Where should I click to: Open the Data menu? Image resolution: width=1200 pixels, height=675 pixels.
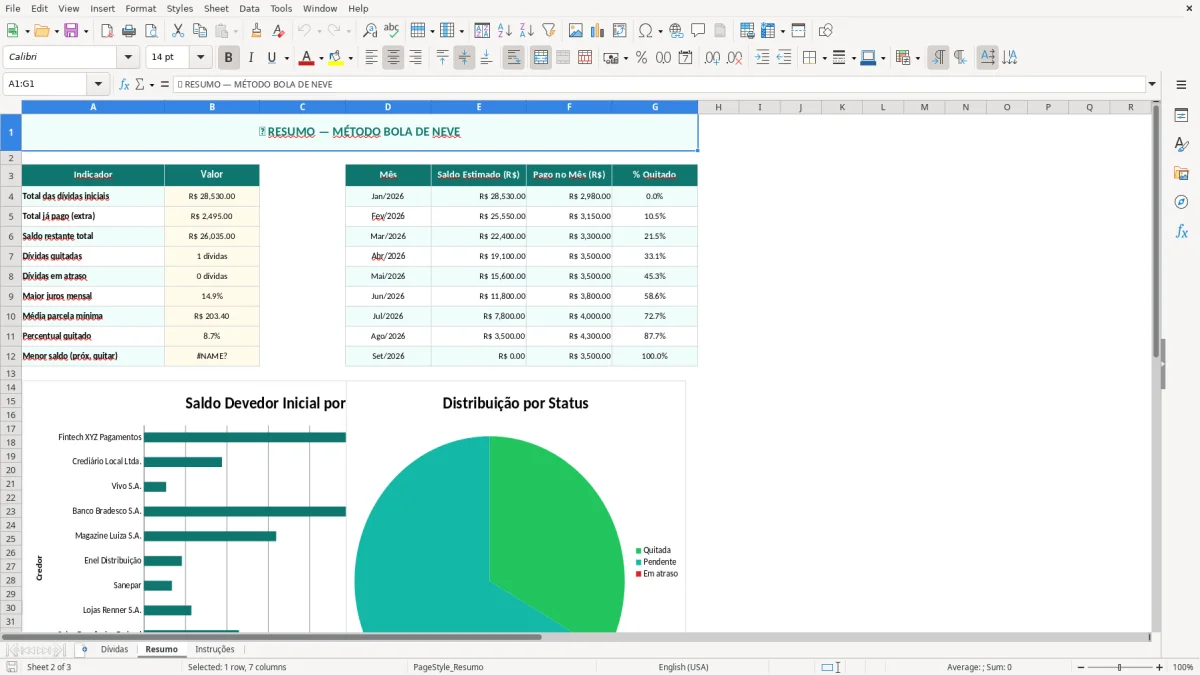(x=249, y=8)
